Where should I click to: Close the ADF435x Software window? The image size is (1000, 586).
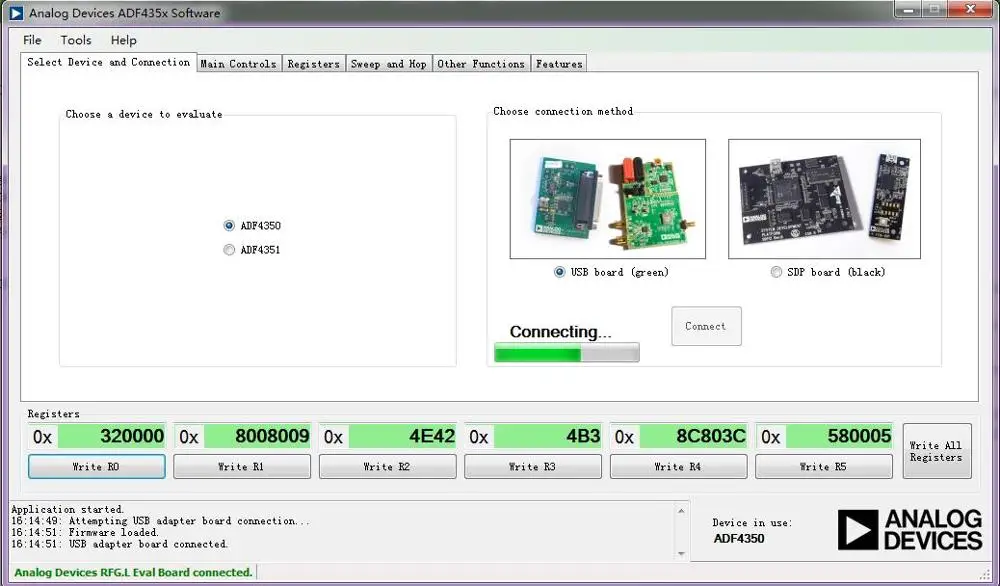click(970, 10)
